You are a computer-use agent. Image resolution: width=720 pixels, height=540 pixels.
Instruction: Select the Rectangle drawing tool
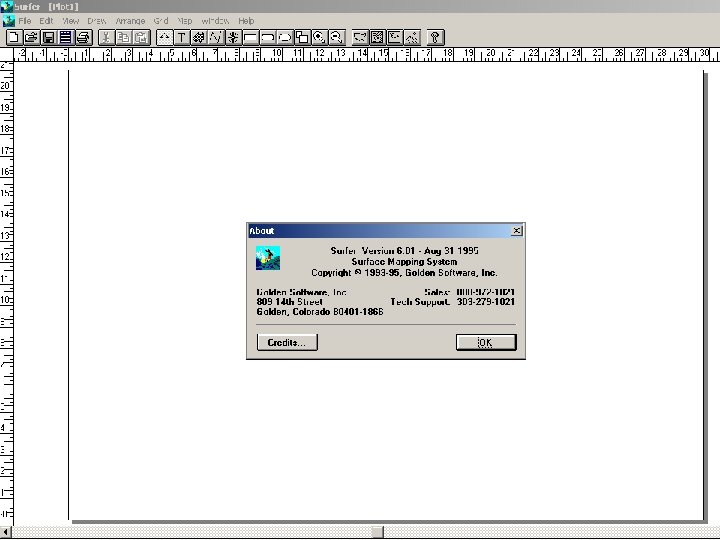[x=251, y=37]
